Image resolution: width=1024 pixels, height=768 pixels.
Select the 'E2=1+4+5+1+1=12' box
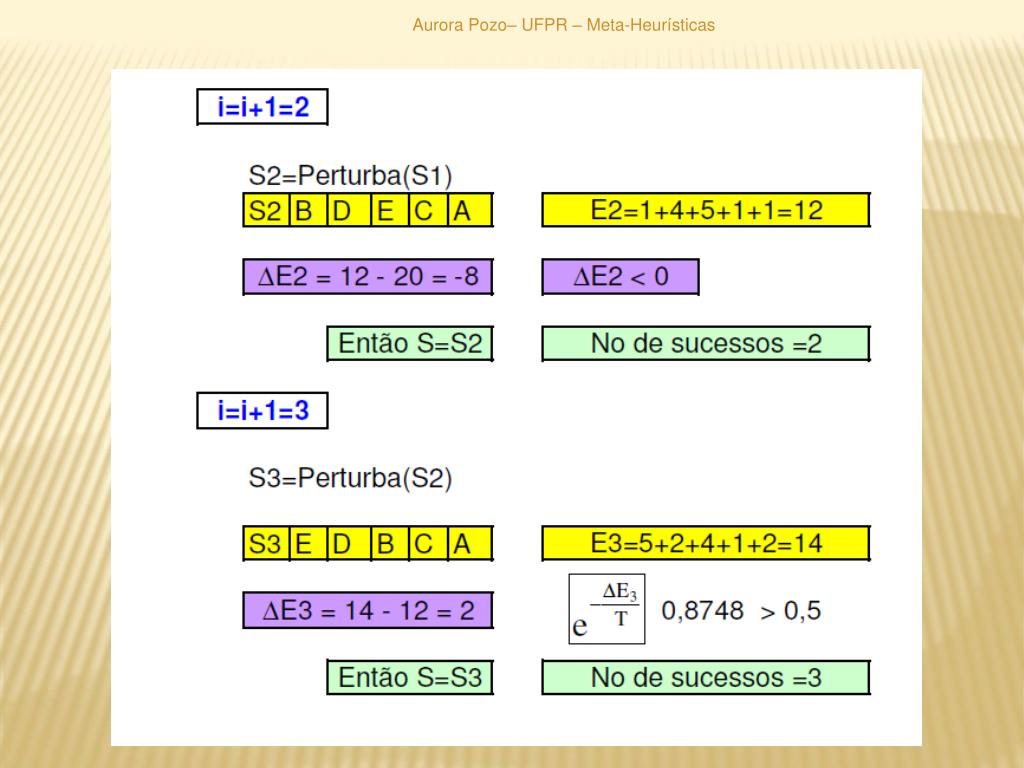click(706, 210)
